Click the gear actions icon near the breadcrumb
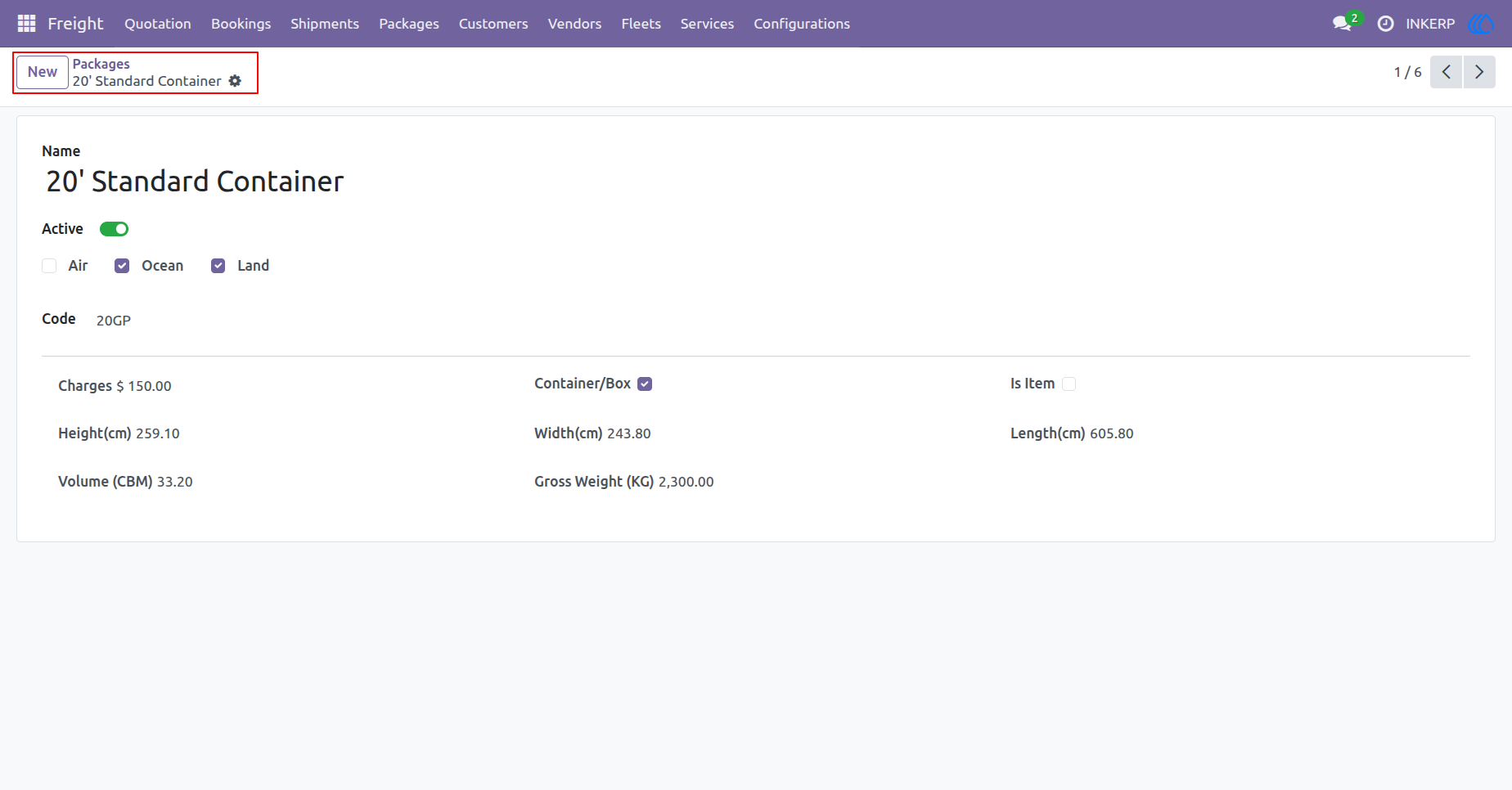This screenshot has height=790, width=1512. (235, 81)
